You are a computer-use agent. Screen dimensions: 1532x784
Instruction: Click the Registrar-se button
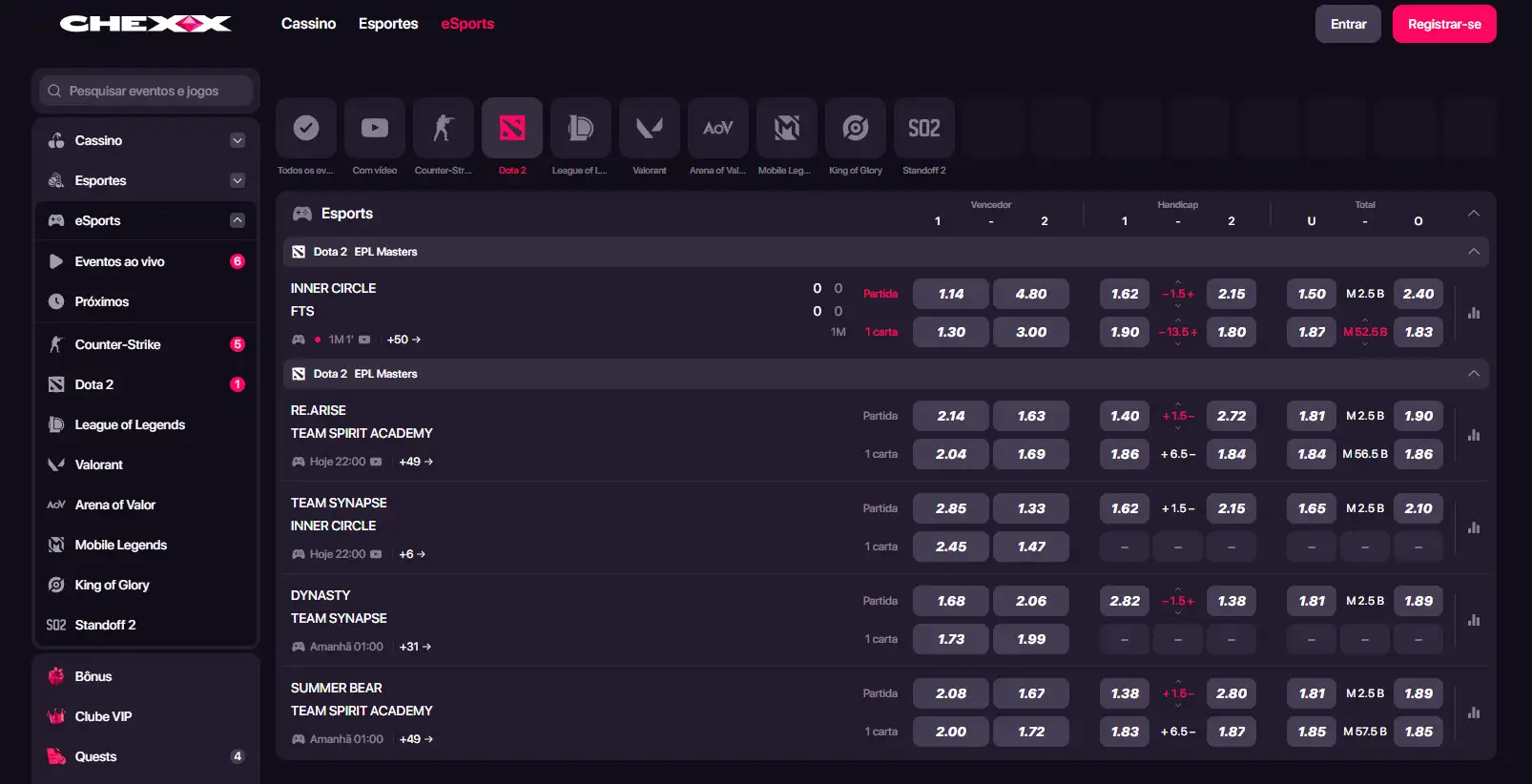[x=1444, y=24]
